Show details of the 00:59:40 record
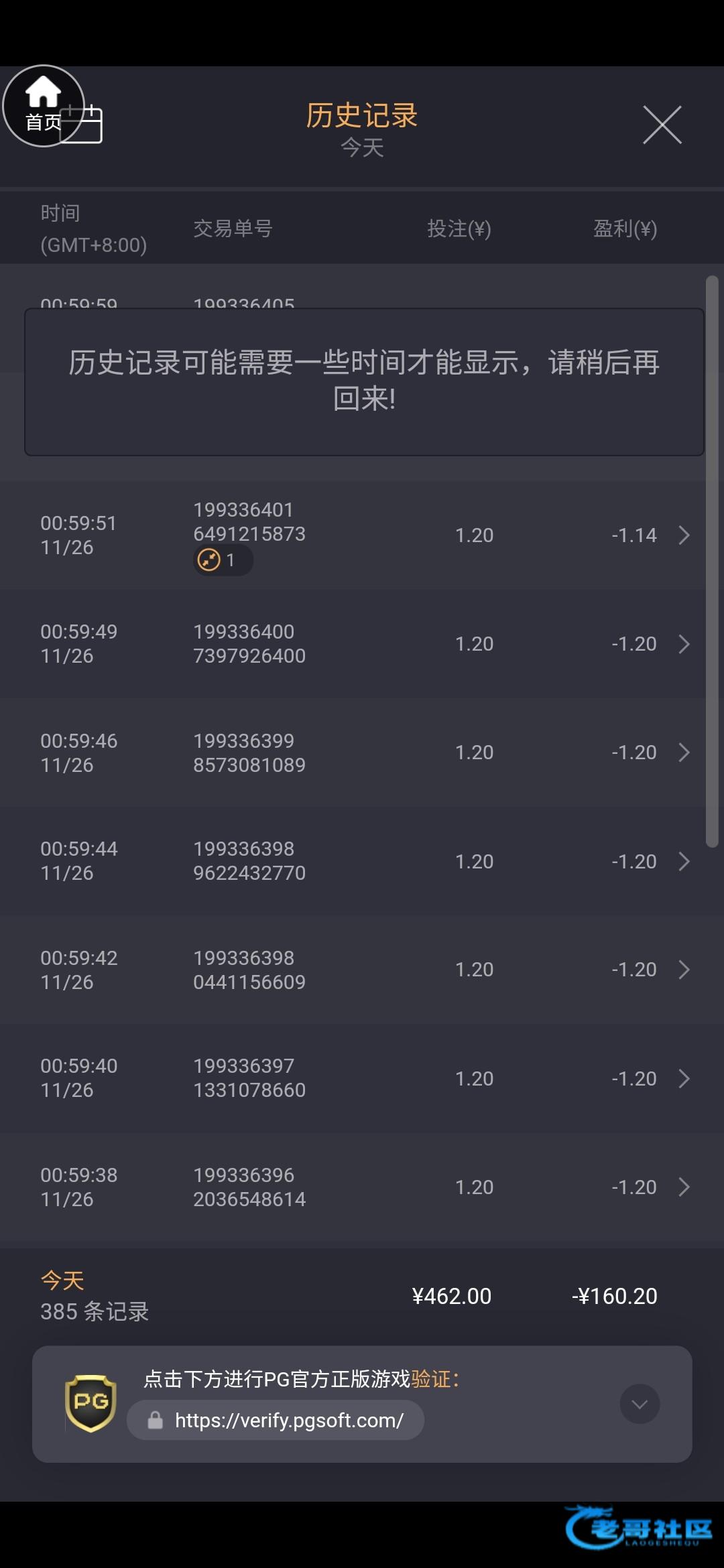724x1568 pixels. point(684,1078)
